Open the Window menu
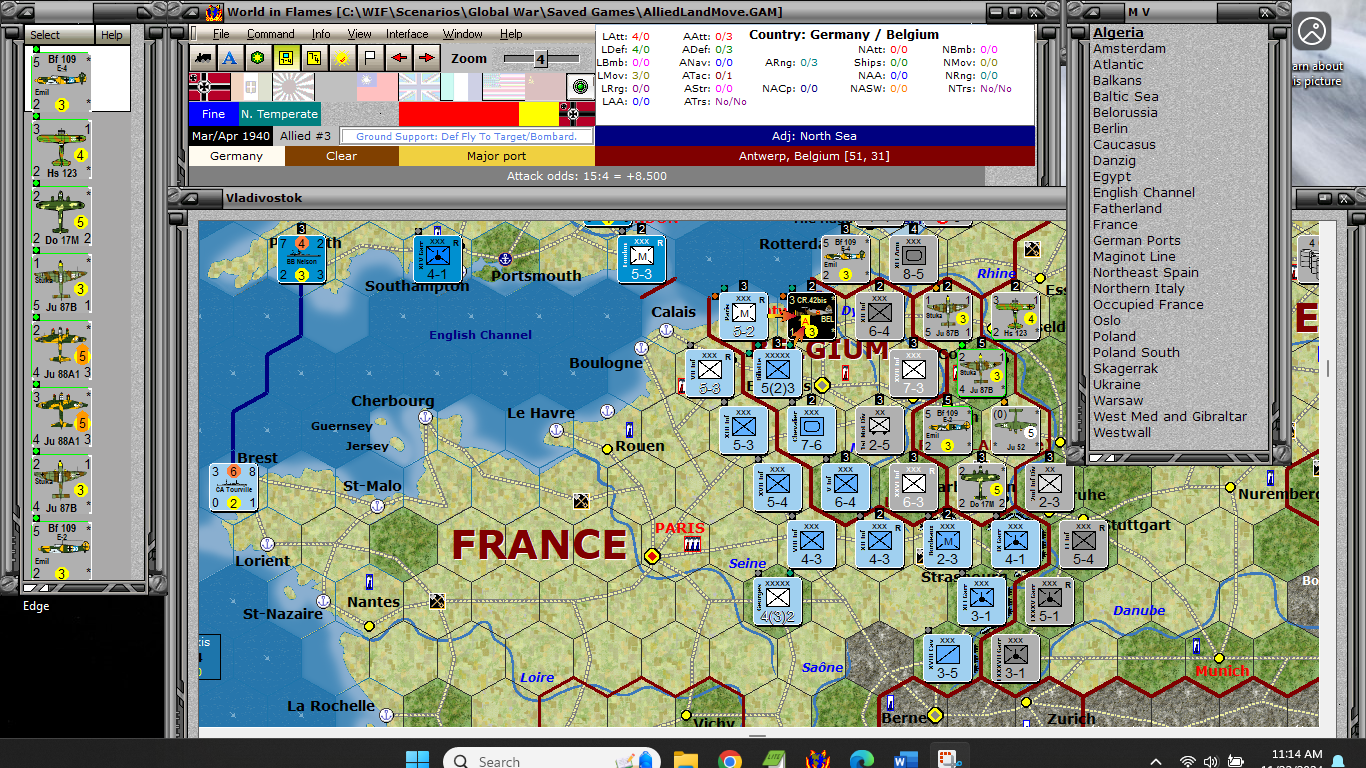 pyautogui.click(x=463, y=34)
